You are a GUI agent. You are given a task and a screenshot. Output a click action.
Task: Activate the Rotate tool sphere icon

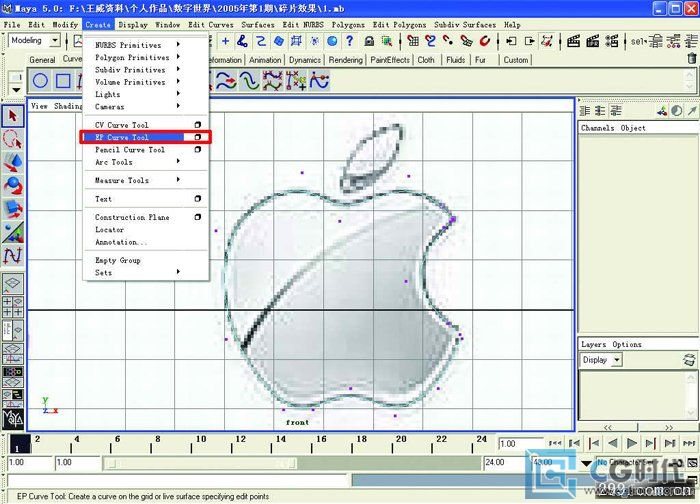click(x=12, y=186)
